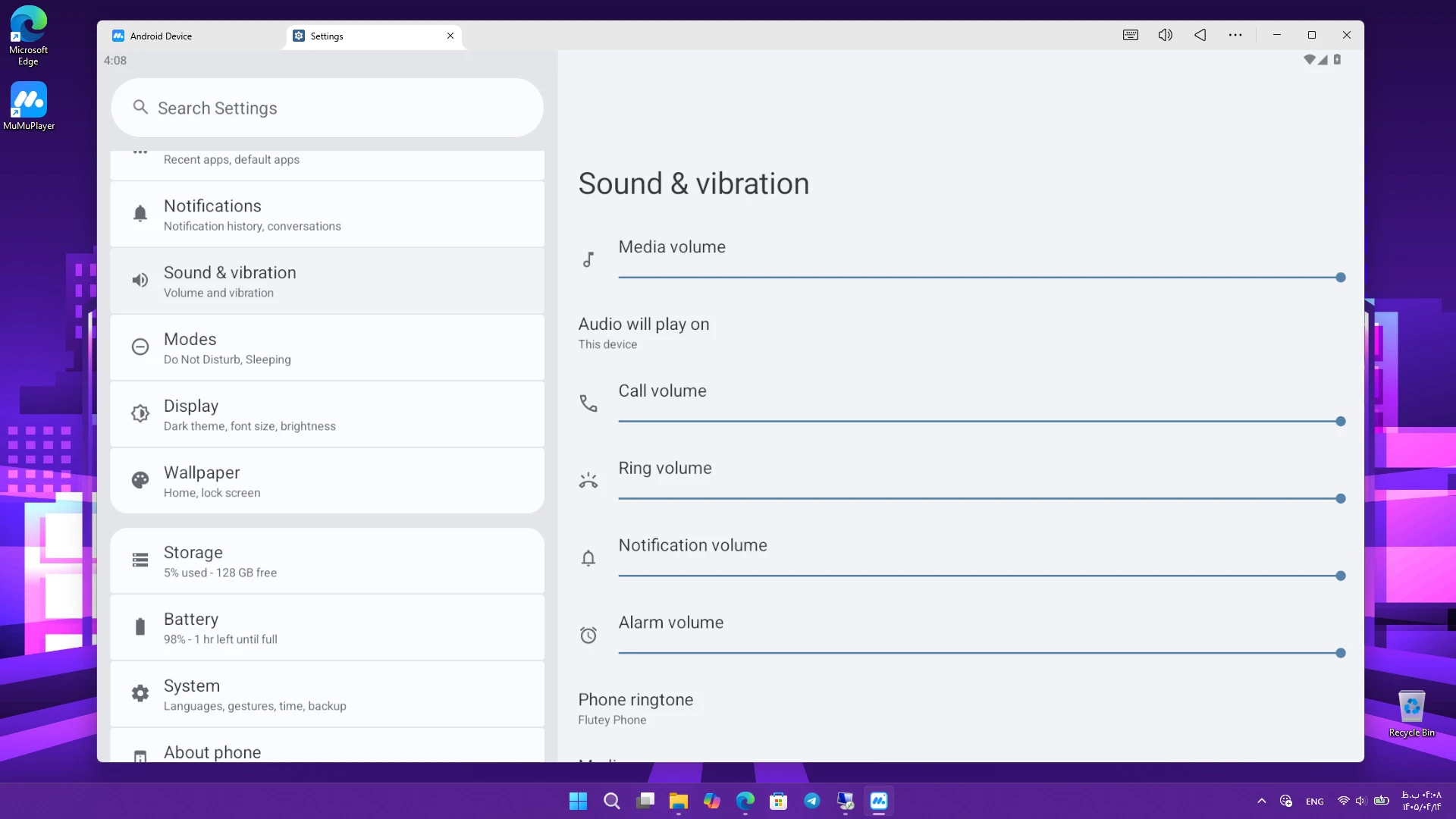1456x819 pixels.
Task: Open About phone
Action: (327, 746)
